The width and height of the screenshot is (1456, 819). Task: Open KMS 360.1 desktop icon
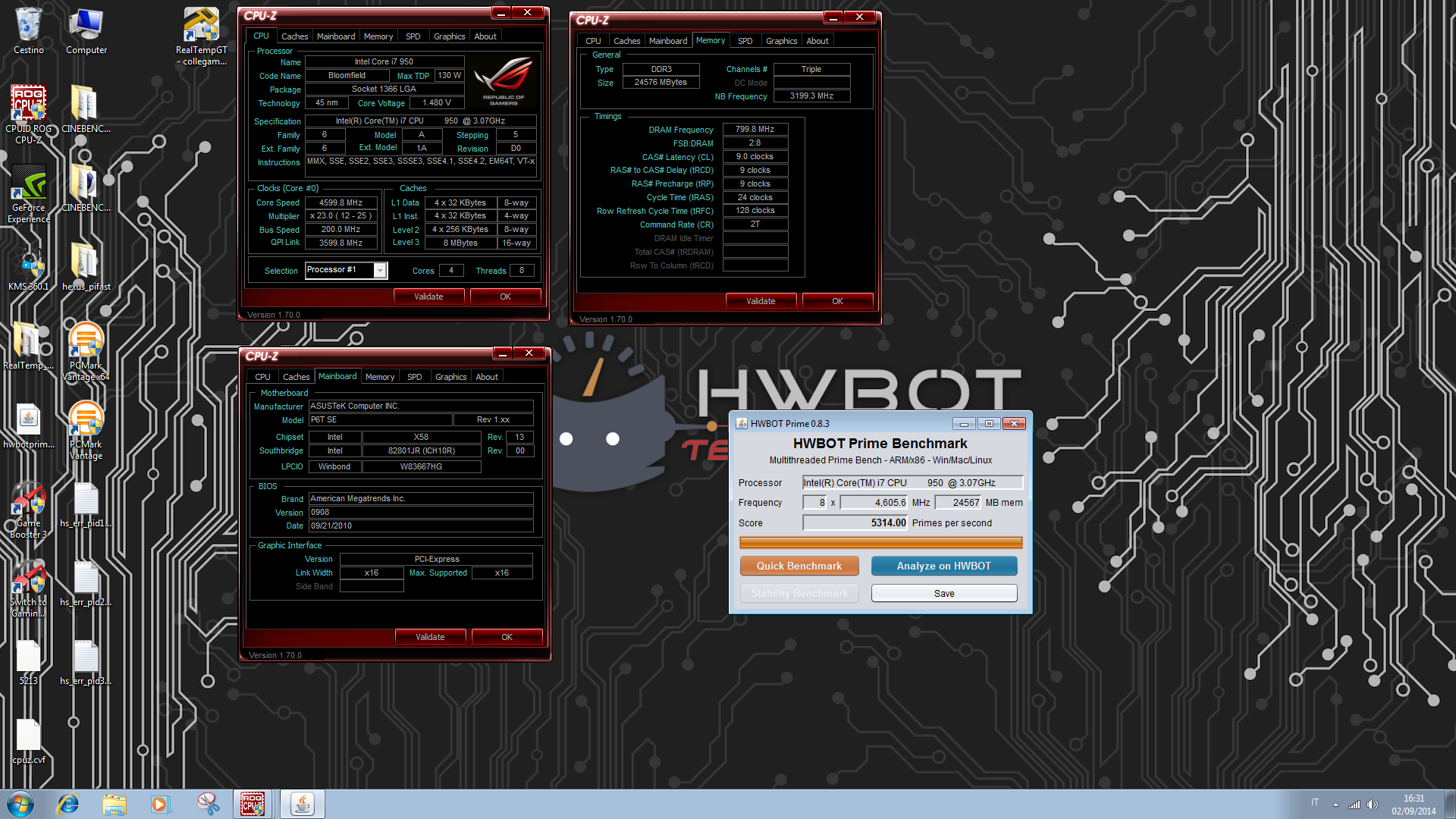(29, 267)
